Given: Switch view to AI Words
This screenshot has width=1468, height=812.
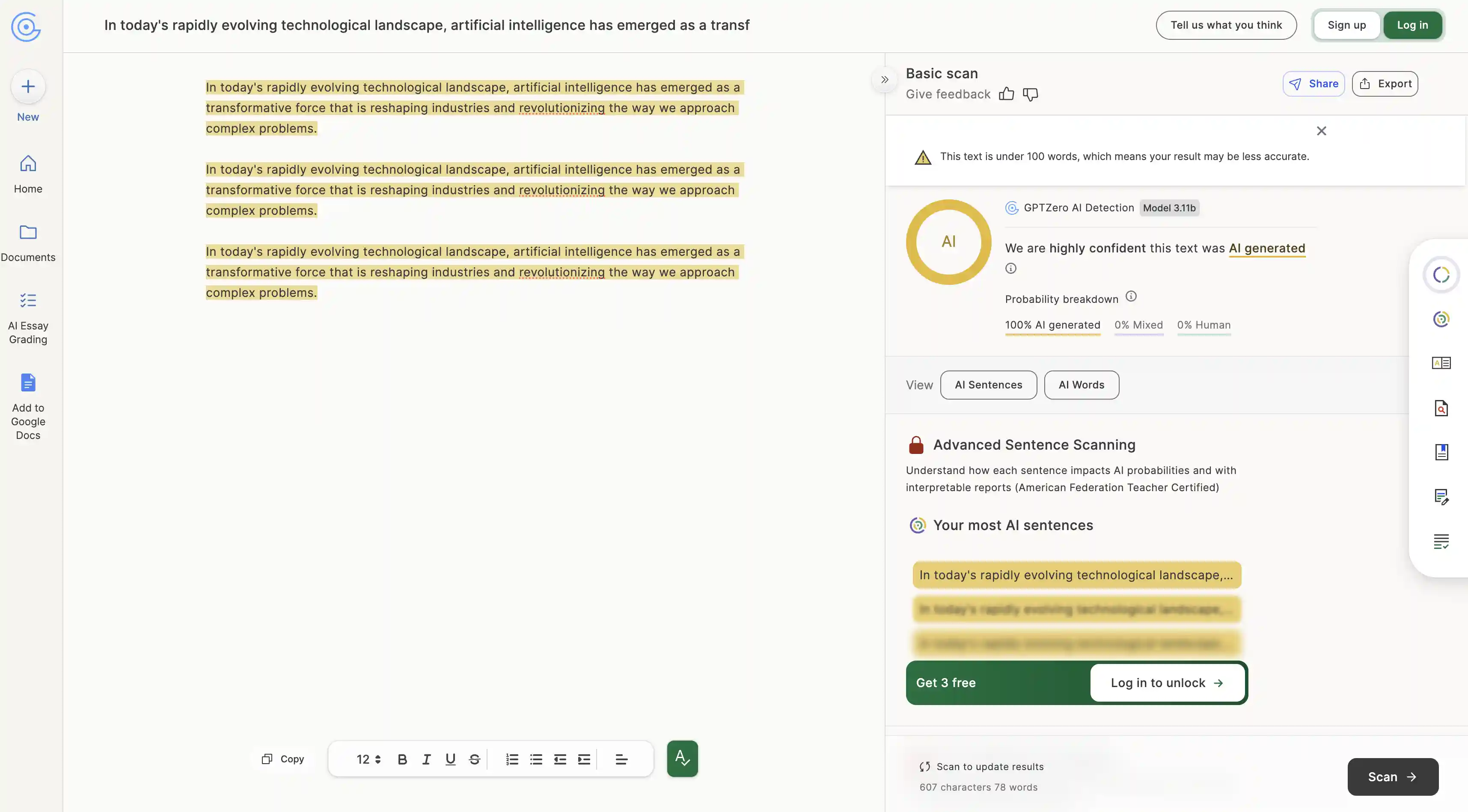Looking at the screenshot, I should tap(1081, 385).
